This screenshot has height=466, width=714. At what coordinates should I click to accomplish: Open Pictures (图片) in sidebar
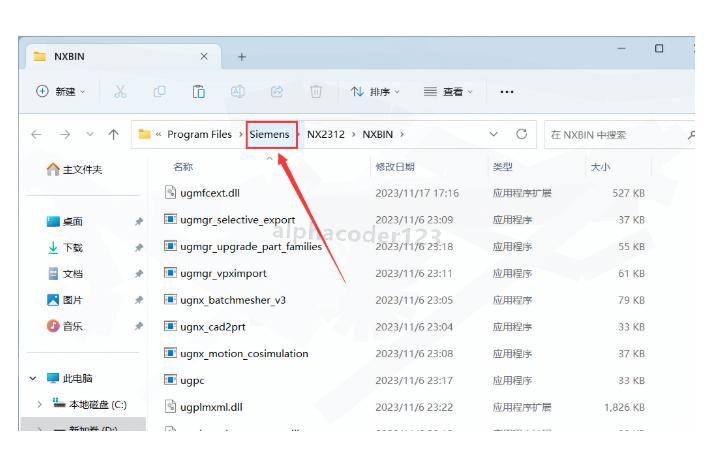pos(65,300)
